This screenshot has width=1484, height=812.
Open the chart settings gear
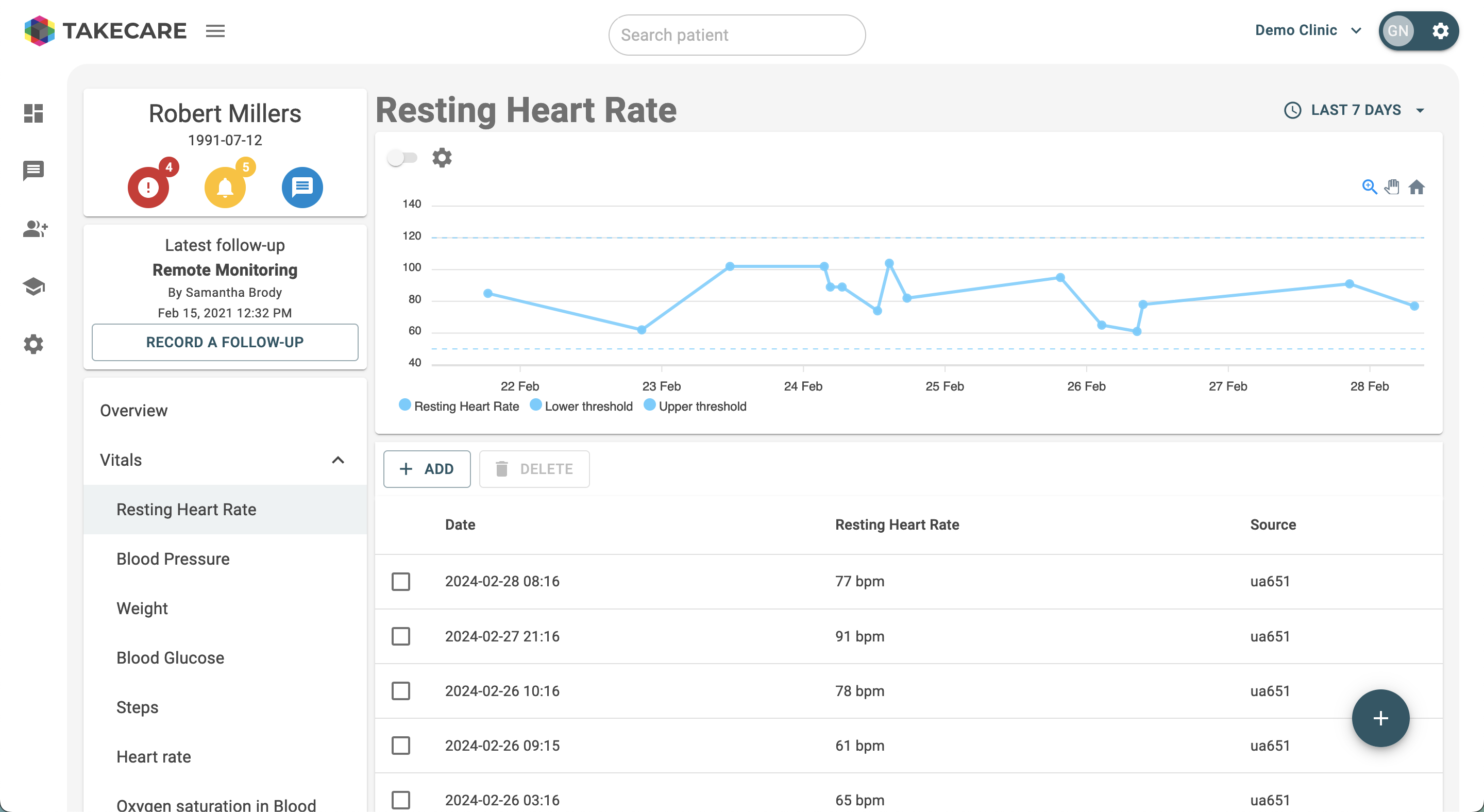click(441, 157)
